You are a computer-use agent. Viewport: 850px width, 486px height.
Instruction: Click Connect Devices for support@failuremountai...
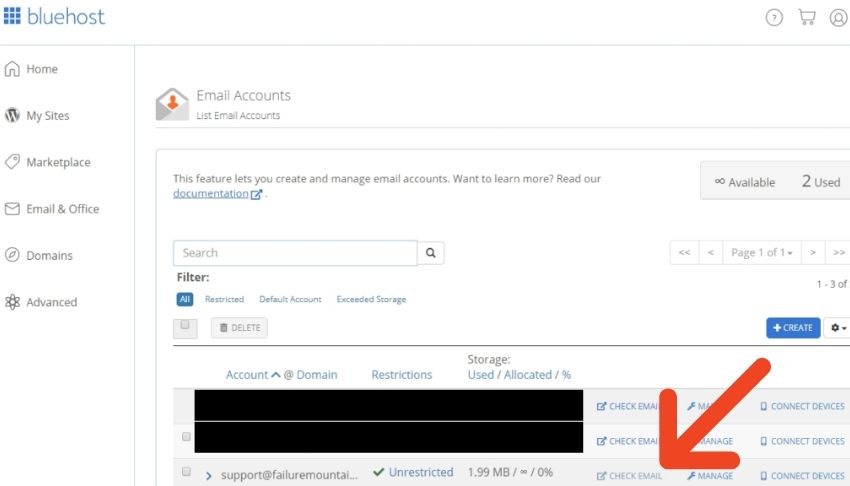point(802,476)
